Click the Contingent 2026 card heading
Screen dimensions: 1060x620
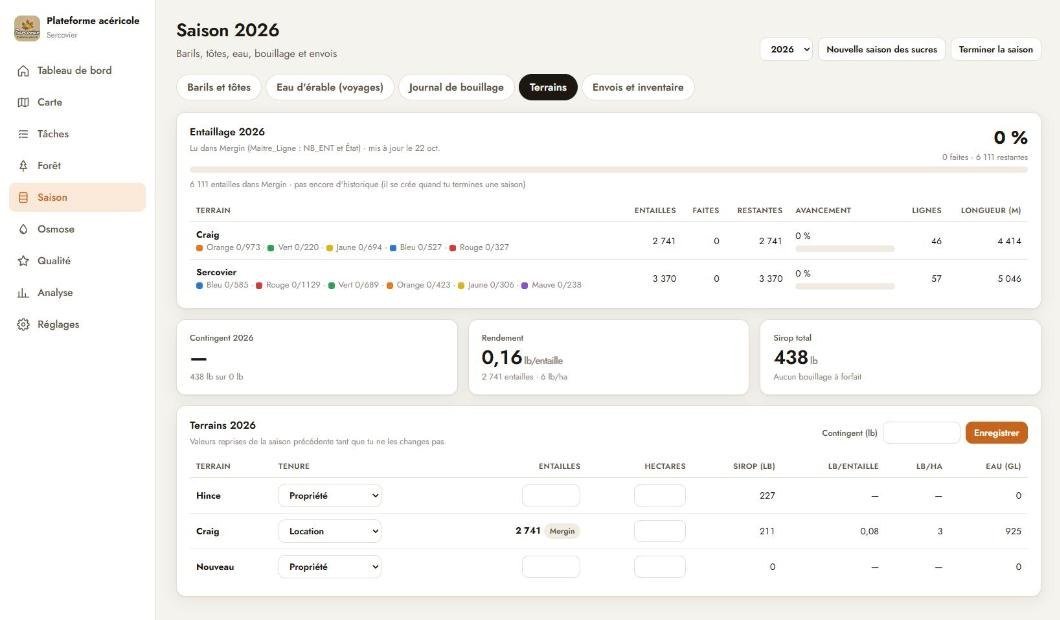(221, 338)
